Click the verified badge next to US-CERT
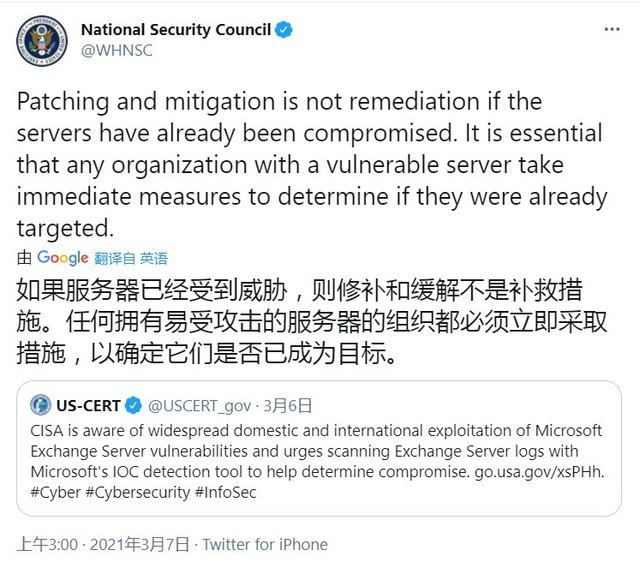 134,405
